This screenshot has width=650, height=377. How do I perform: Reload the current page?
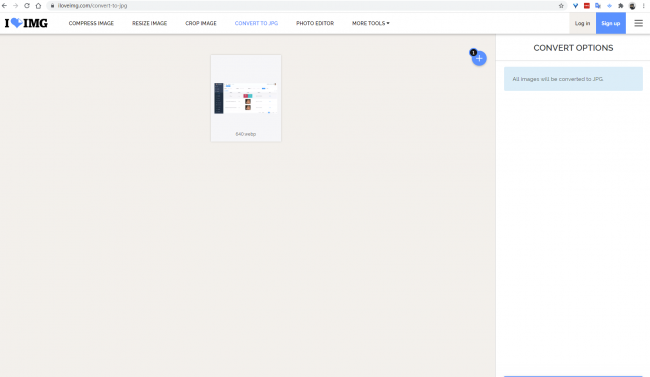coord(27,6)
